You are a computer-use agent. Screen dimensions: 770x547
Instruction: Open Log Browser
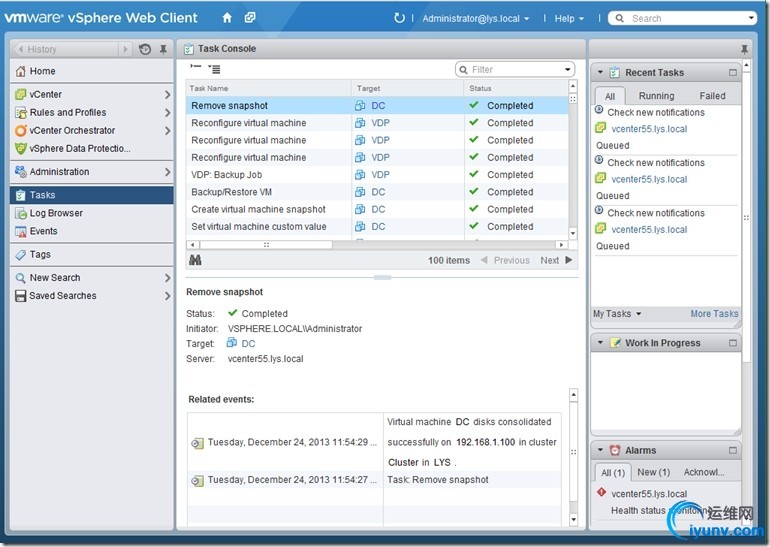tap(91, 213)
